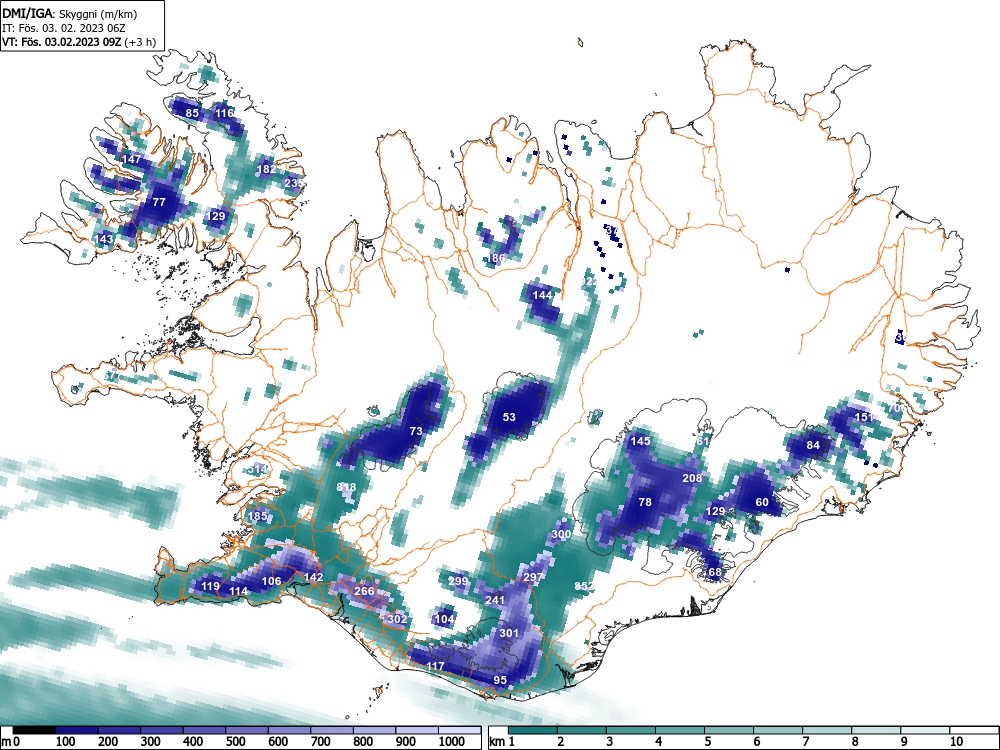Click the teal swatch between km 1 and 2

[533, 730]
